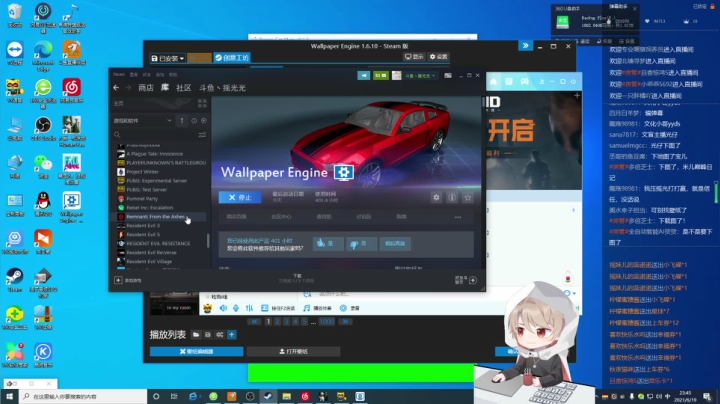Click 设置 settings button in Wallpaper Engine
This screenshot has width=720, height=404.
coord(439,56)
